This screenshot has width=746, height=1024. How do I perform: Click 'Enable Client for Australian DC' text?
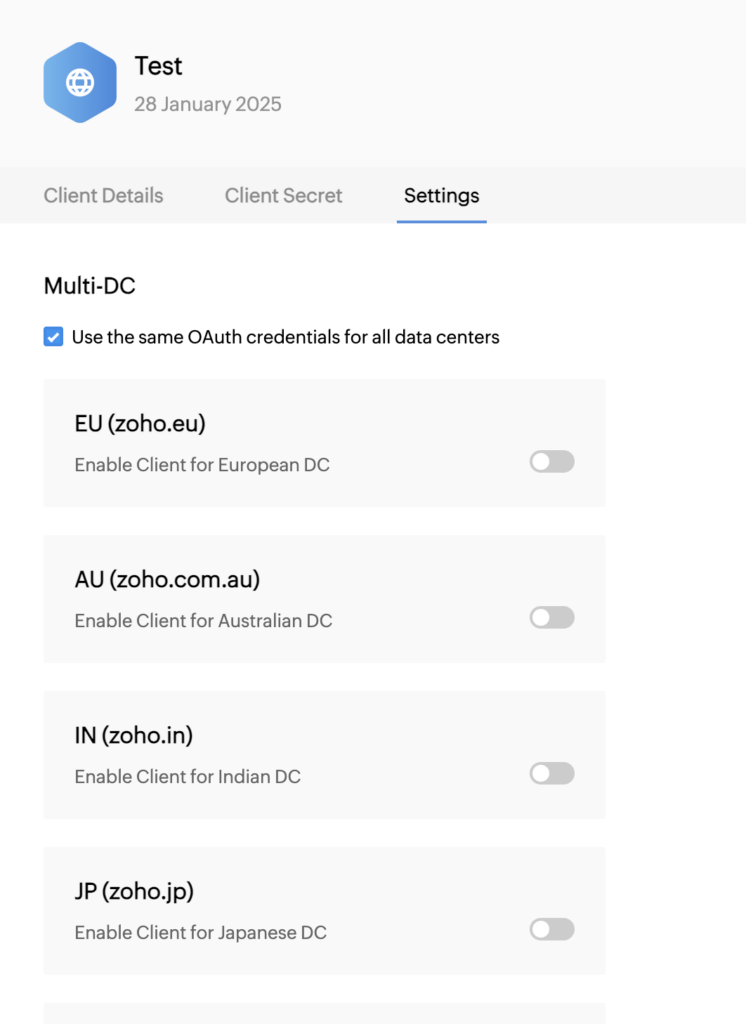(x=203, y=621)
